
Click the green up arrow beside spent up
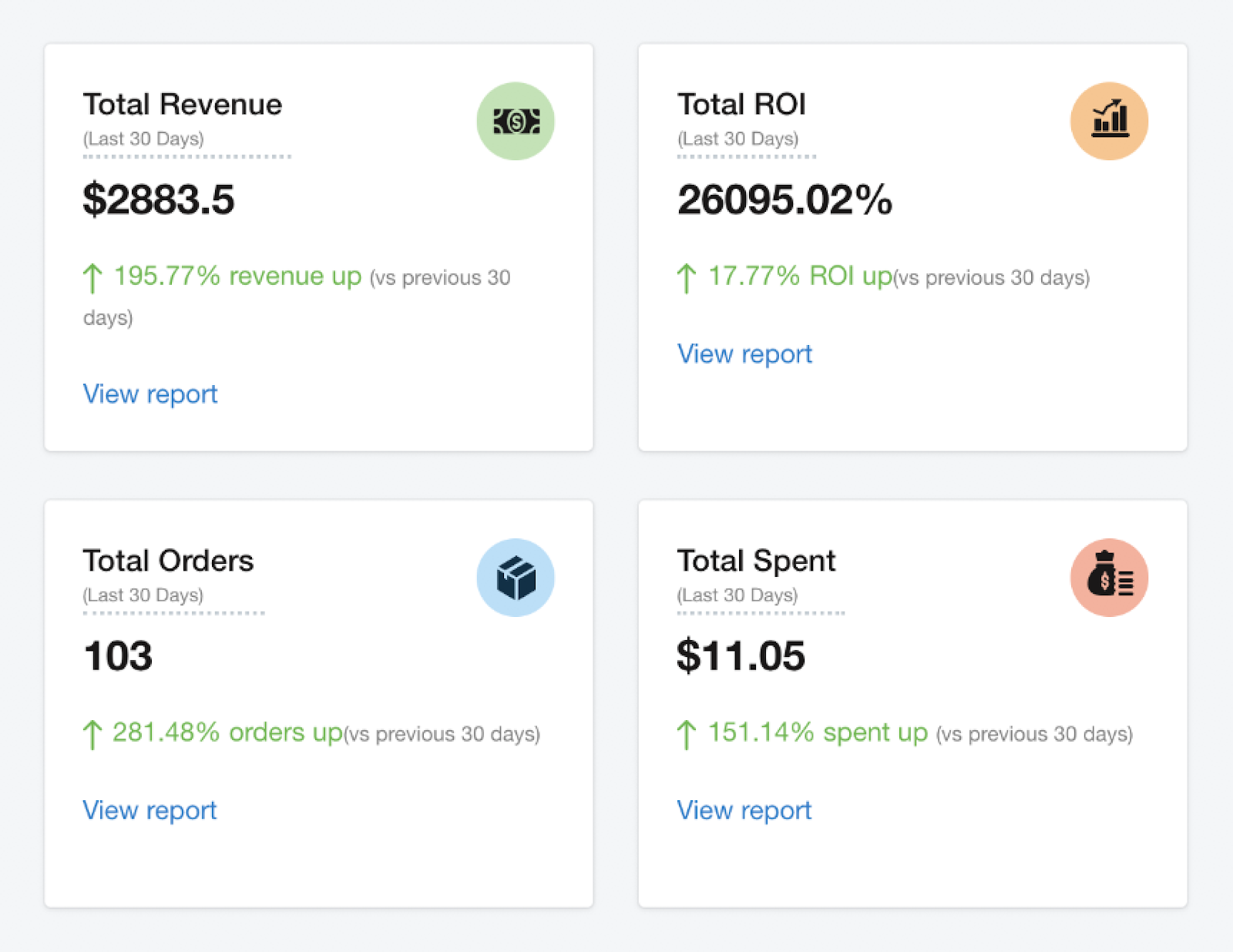[x=686, y=734]
